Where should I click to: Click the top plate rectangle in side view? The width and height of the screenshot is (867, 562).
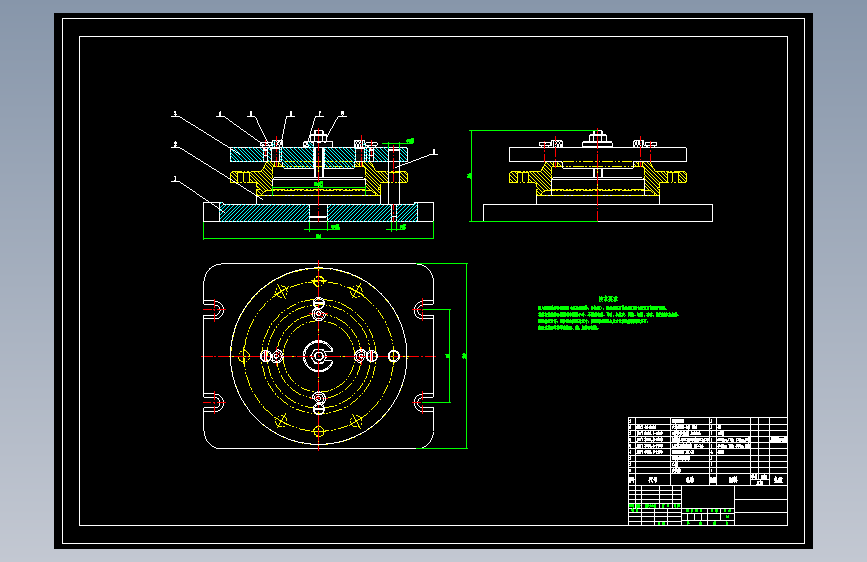598,154
